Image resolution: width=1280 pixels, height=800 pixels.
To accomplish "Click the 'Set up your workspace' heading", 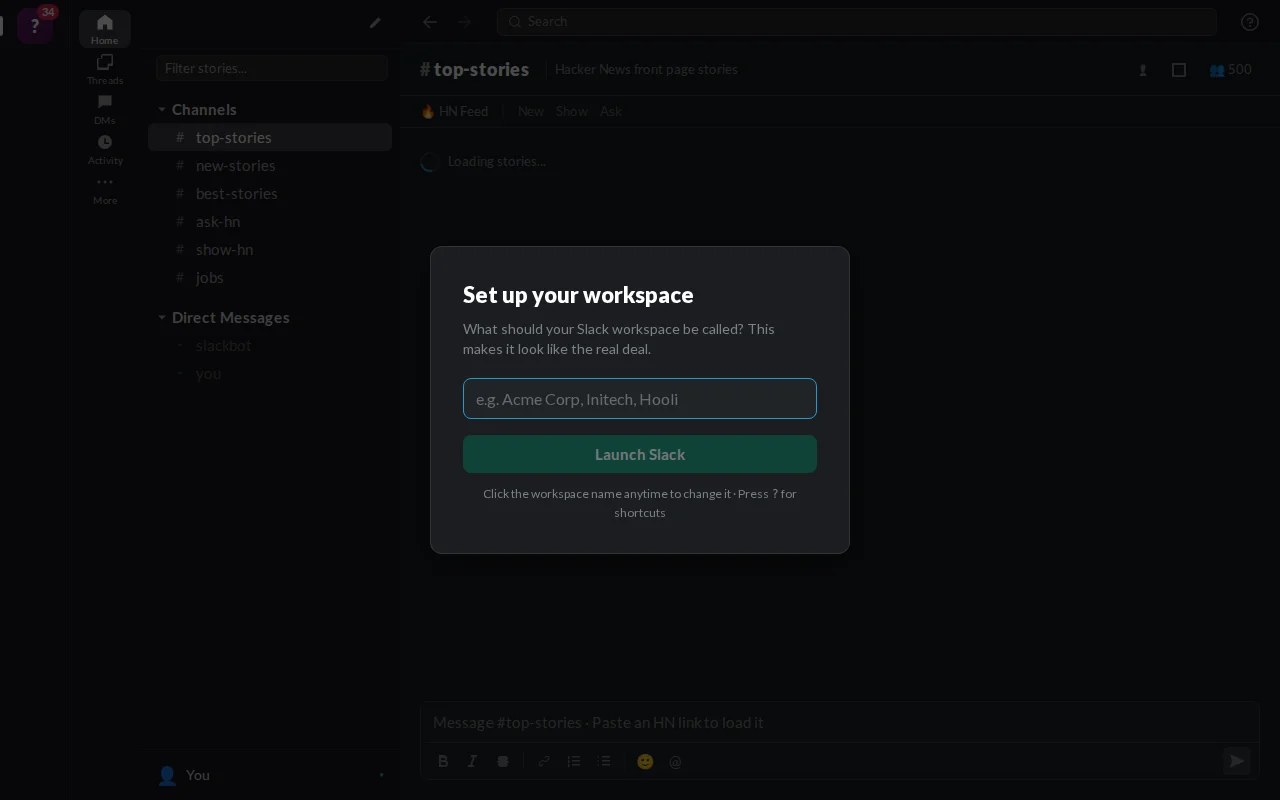I will [x=578, y=295].
